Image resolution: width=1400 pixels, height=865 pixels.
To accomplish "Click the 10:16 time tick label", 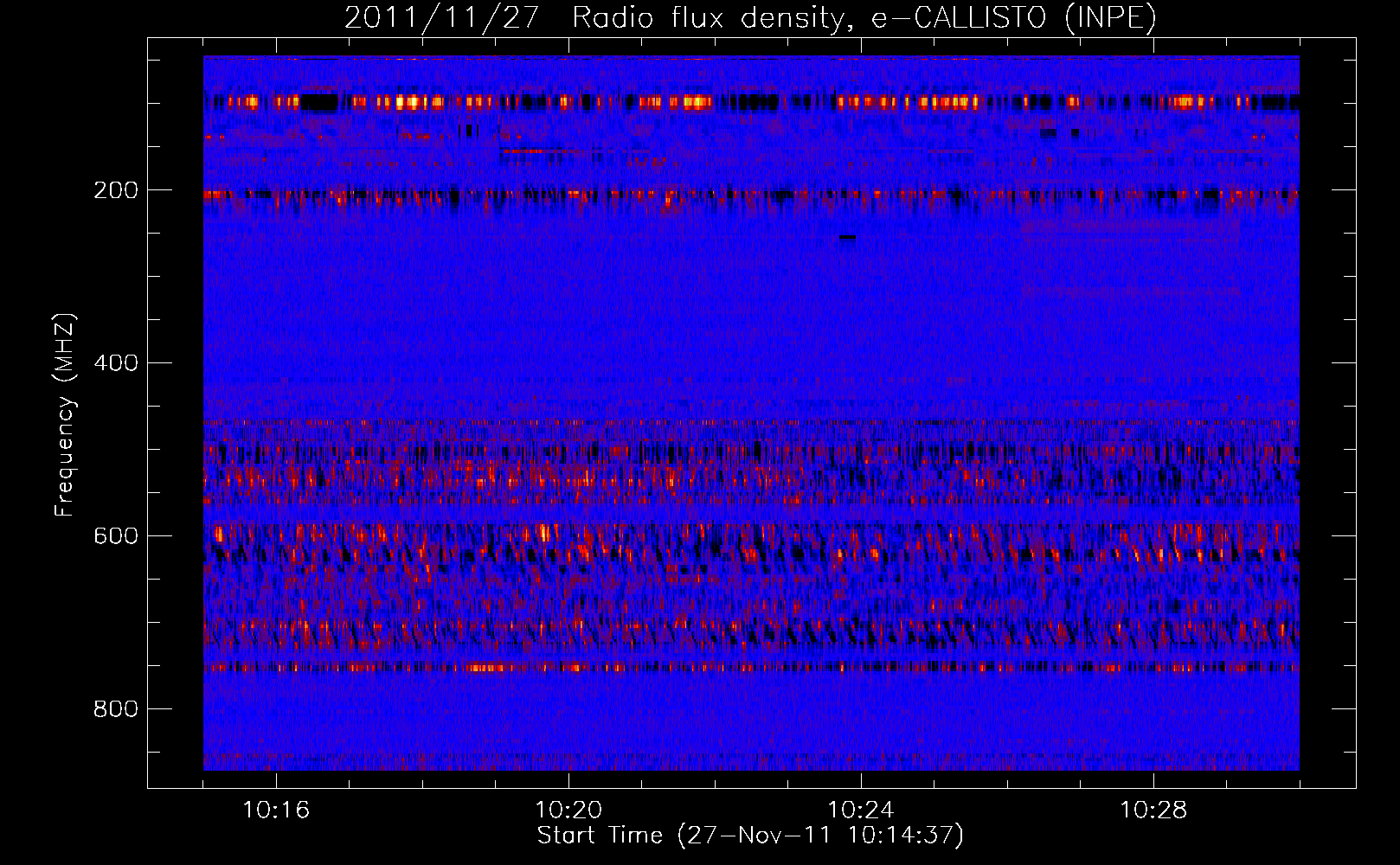I will click(x=276, y=811).
